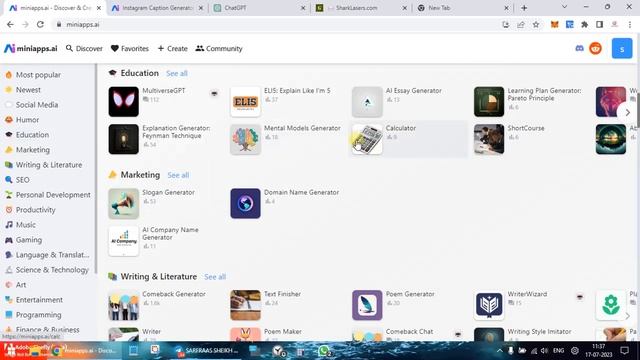Select Writing & Literature sidebar category

48,165
